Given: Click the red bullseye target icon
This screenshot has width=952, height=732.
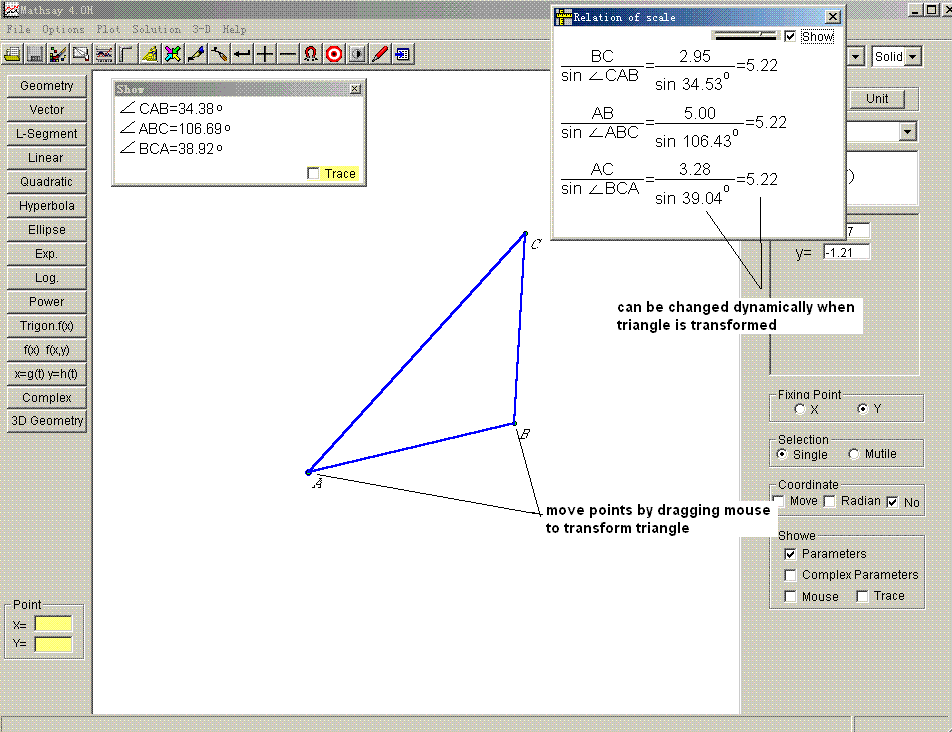Looking at the screenshot, I should coord(334,55).
